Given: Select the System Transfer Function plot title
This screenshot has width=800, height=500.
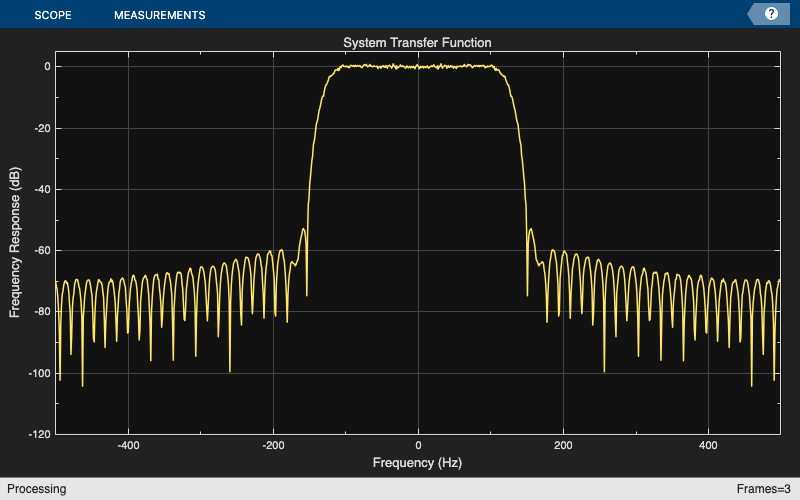Looking at the screenshot, I should point(417,42).
